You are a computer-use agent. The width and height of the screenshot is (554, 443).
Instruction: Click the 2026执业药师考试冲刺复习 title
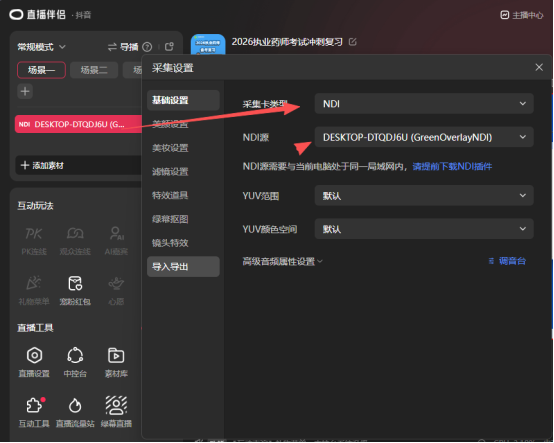click(287, 42)
